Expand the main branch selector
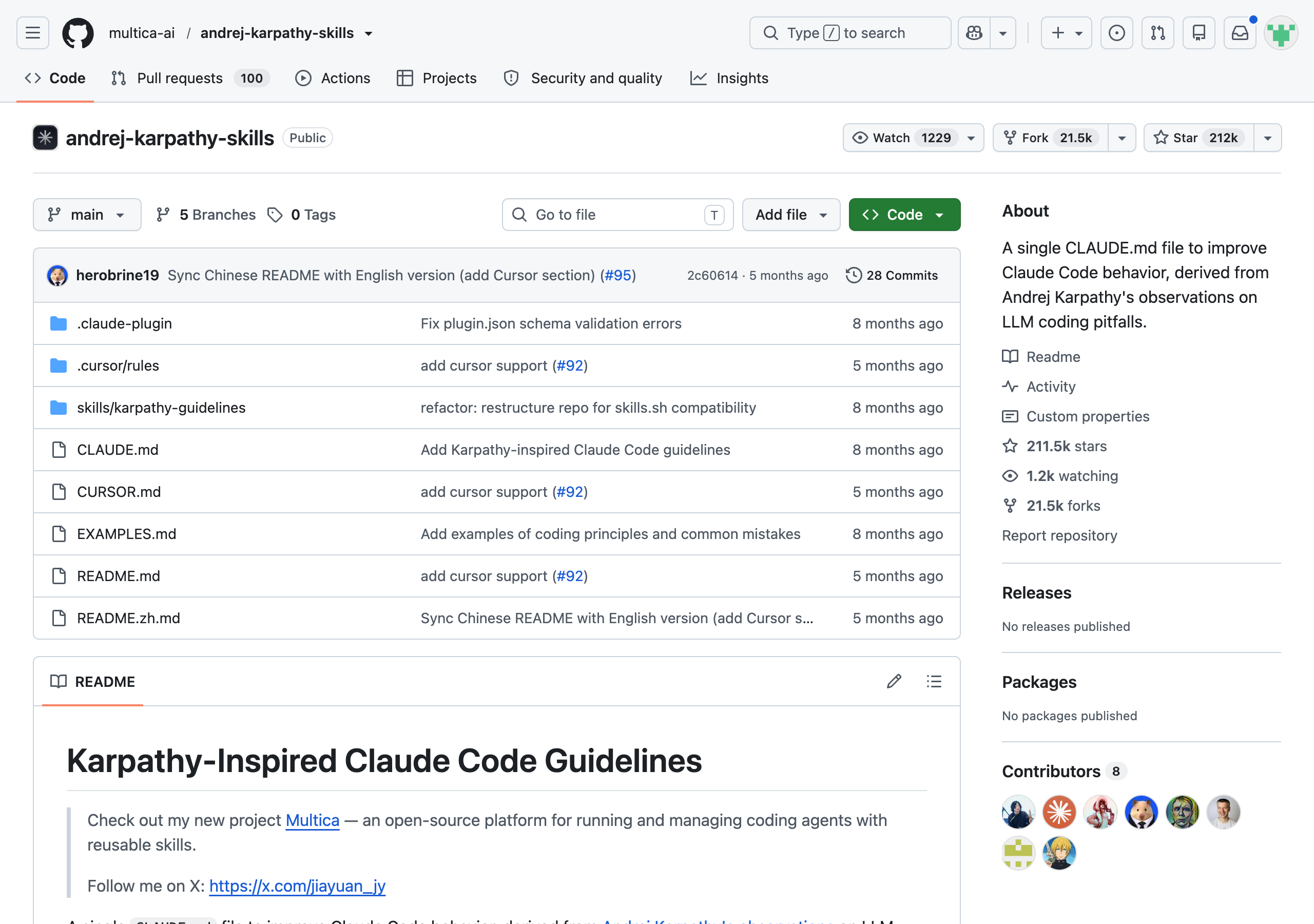Screen dimensions: 1314x924 [87, 215]
